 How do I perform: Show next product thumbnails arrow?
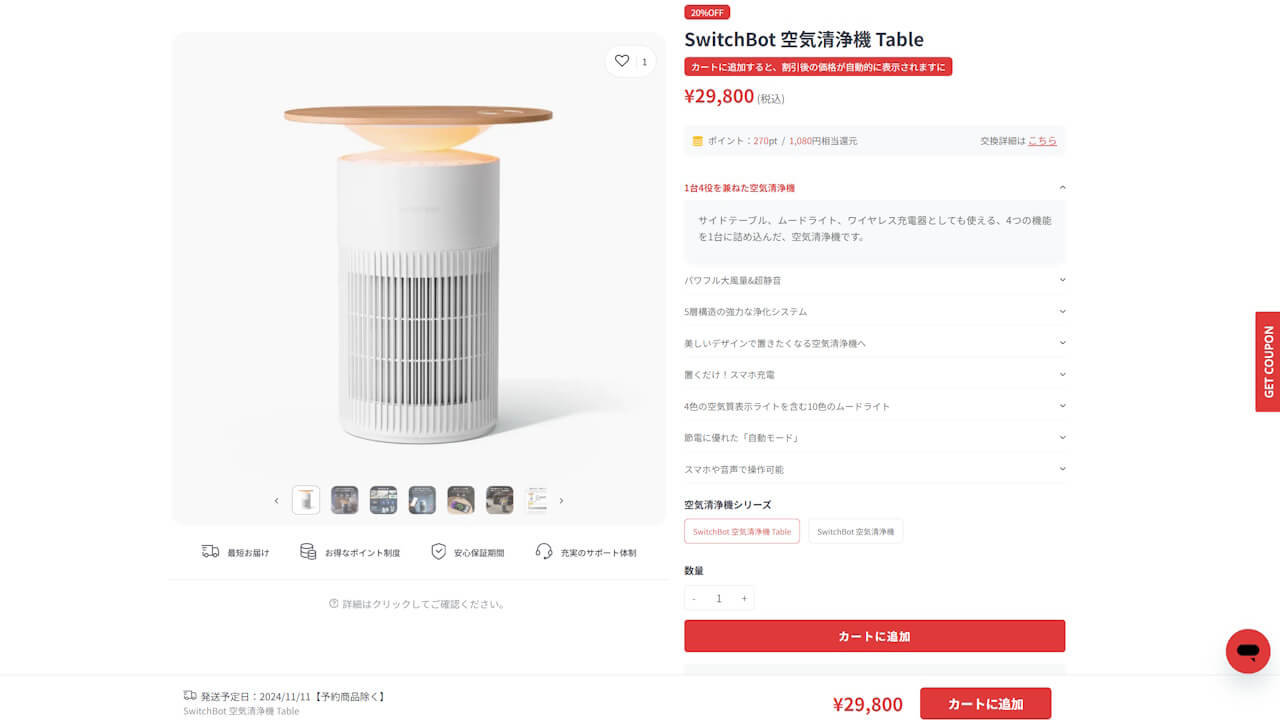561,501
